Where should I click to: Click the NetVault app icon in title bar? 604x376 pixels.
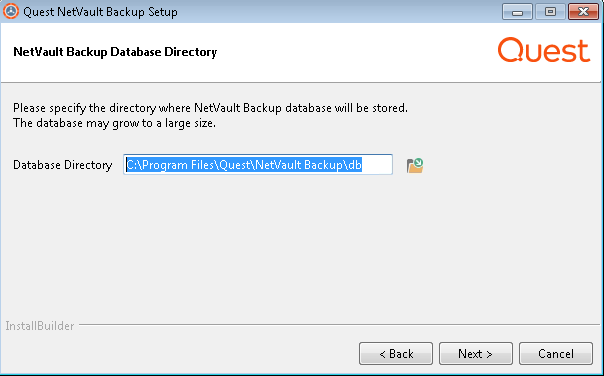coord(10,11)
